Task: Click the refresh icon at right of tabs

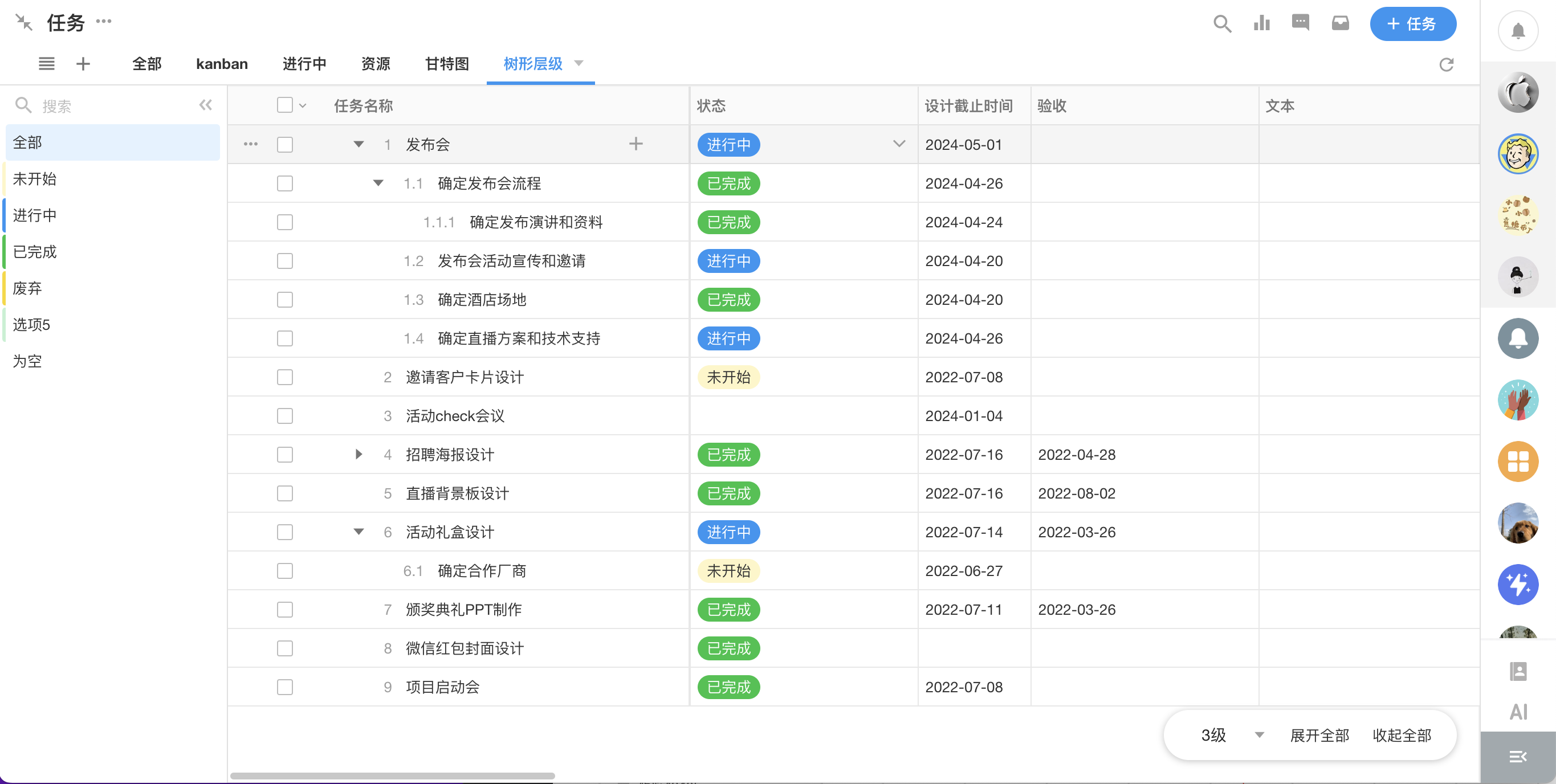Action: click(1446, 64)
